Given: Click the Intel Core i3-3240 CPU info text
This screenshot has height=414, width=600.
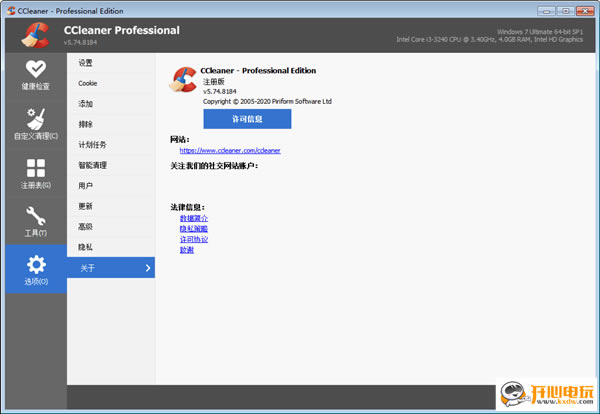Looking at the screenshot, I should (489, 39).
